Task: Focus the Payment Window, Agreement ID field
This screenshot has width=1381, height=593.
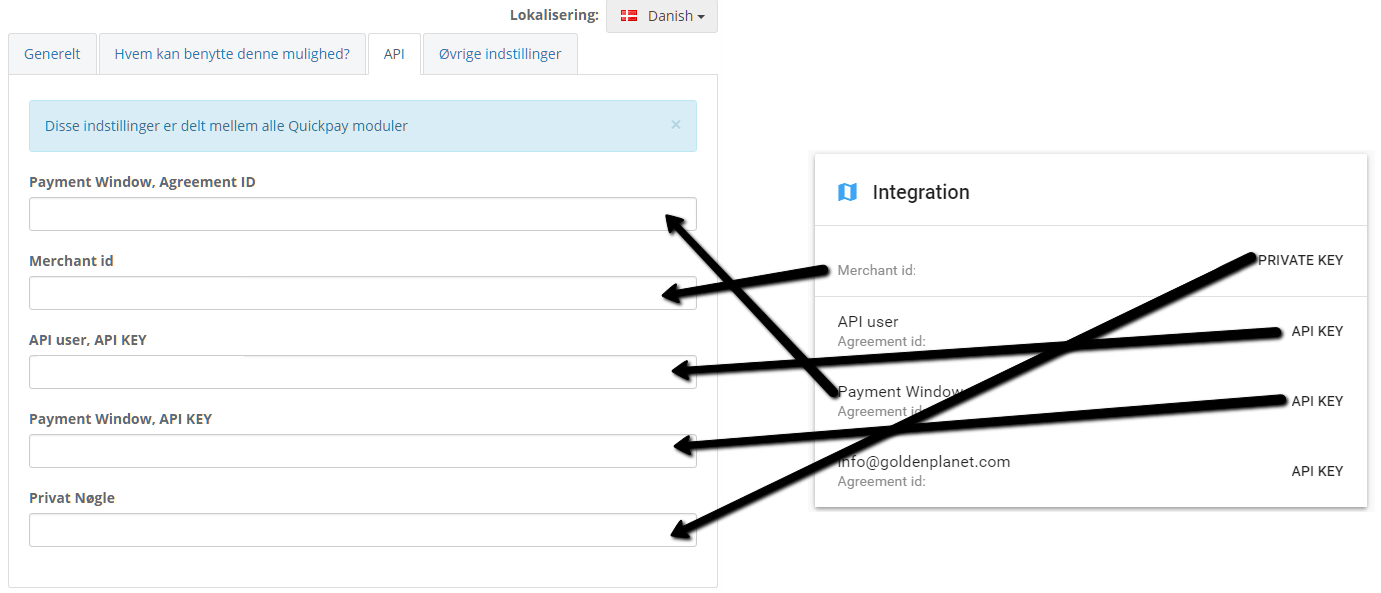Action: click(x=363, y=214)
